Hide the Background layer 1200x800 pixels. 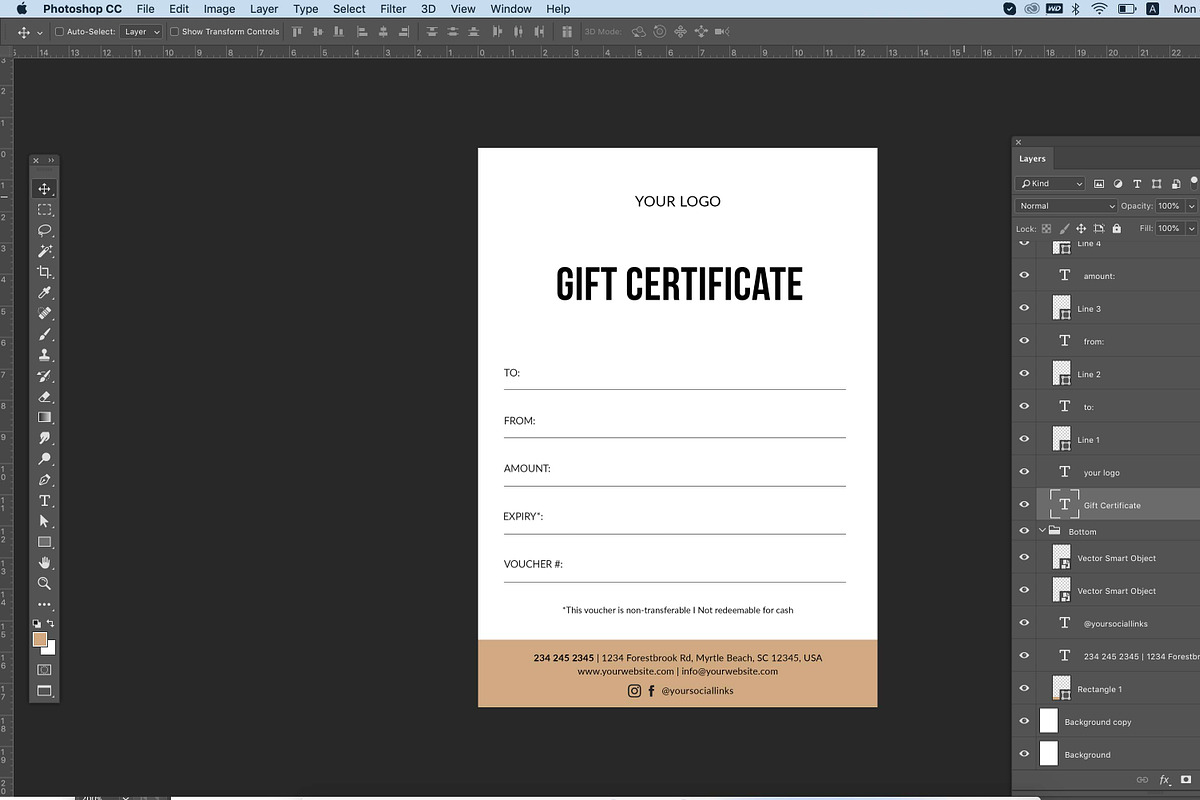pos(1024,754)
